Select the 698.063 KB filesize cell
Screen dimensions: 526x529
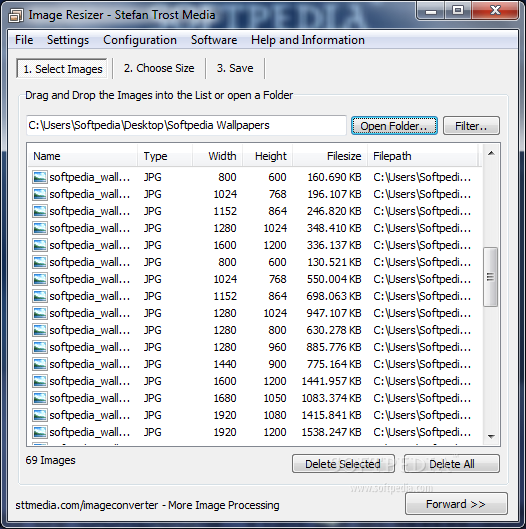point(334,296)
